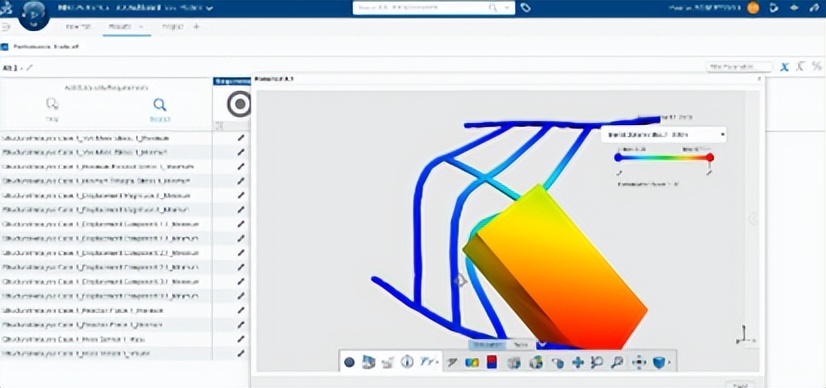Click the edit pencil beside Alt 1 label
The image size is (826, 388).
click(x=30, y=67)
